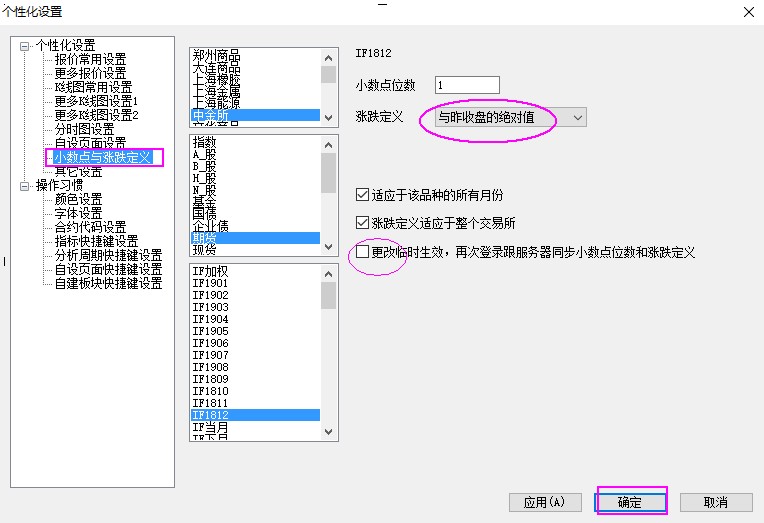Collapse the 个性化设置 tree node

(x=25, y=45)
